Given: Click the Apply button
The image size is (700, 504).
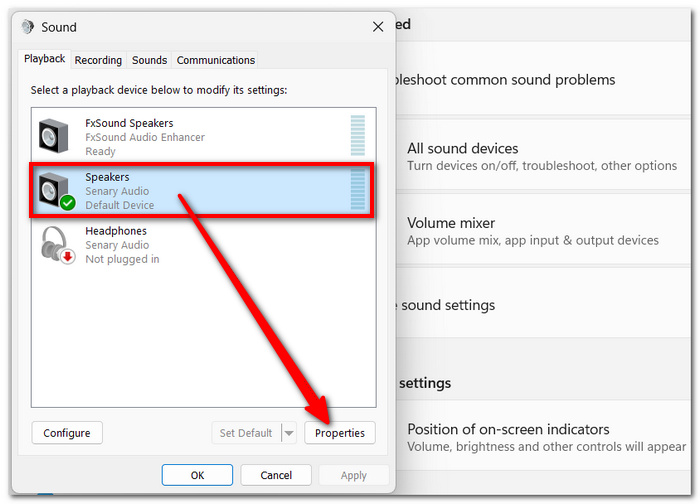Looking at the screenshot, I should 354,475.
